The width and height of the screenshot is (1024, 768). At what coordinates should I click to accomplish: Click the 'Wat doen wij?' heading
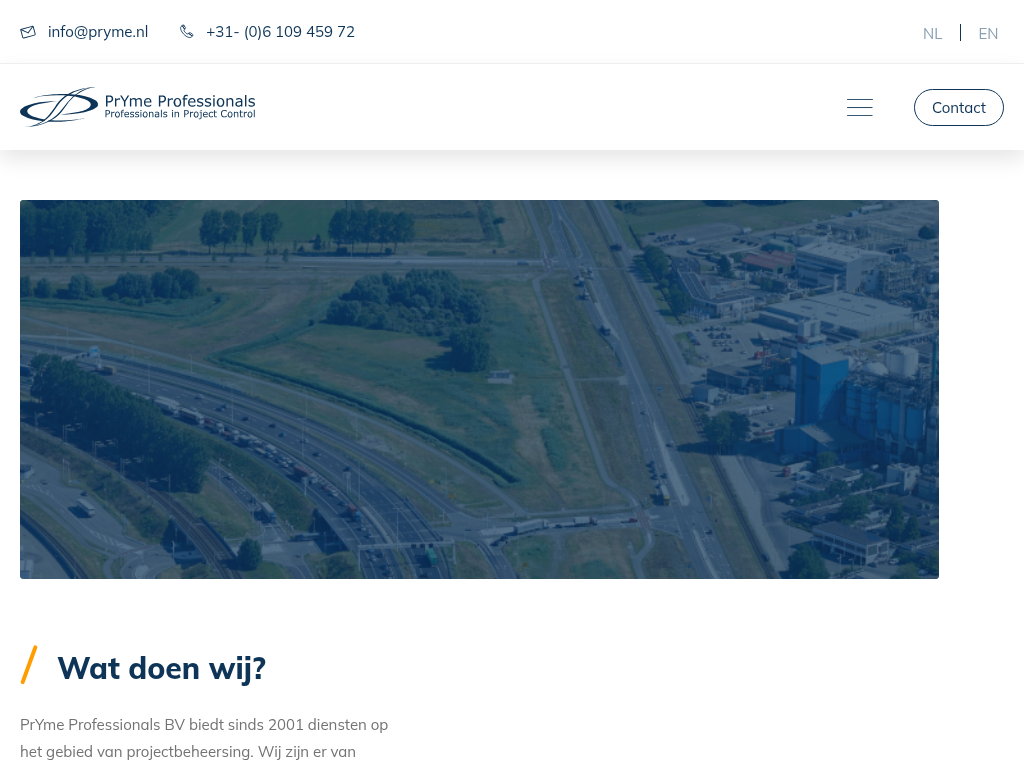(161, 668)
